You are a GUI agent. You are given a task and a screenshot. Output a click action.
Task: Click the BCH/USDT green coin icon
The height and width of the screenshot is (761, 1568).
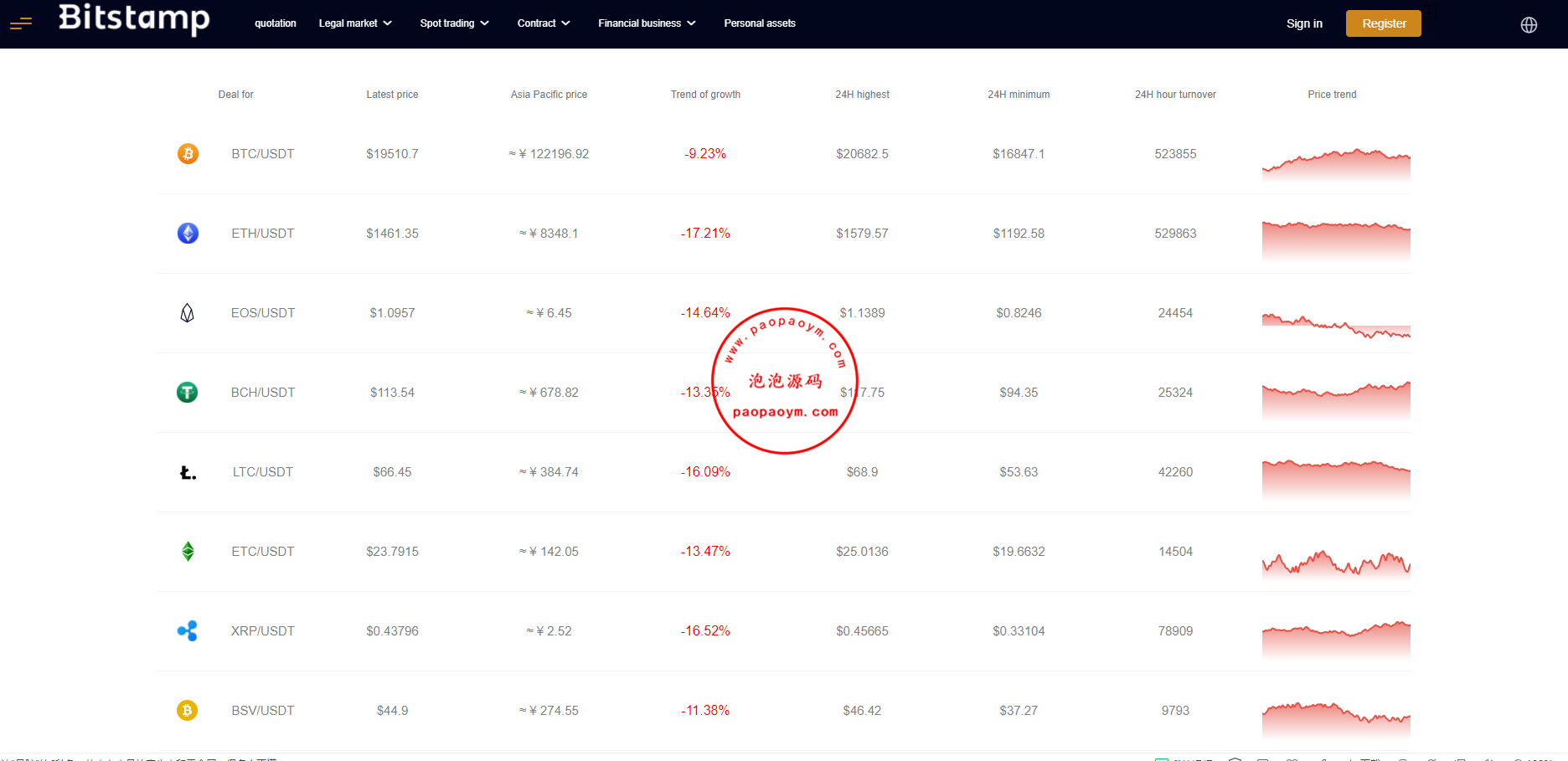188,393
